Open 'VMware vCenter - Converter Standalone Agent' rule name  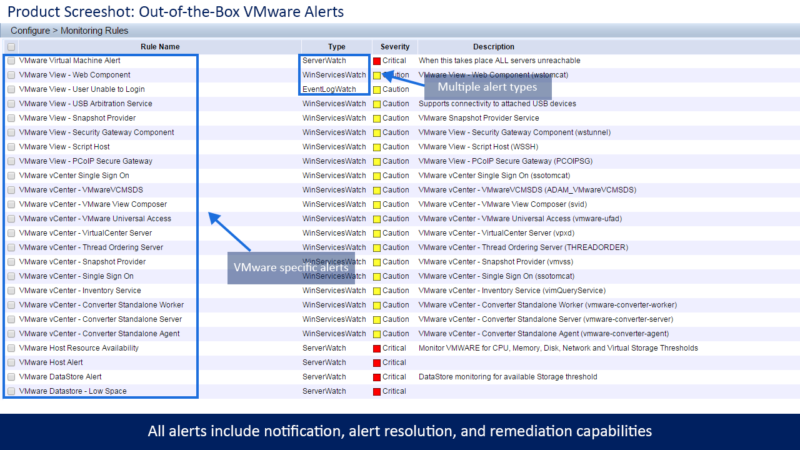(x=99, y=333)
